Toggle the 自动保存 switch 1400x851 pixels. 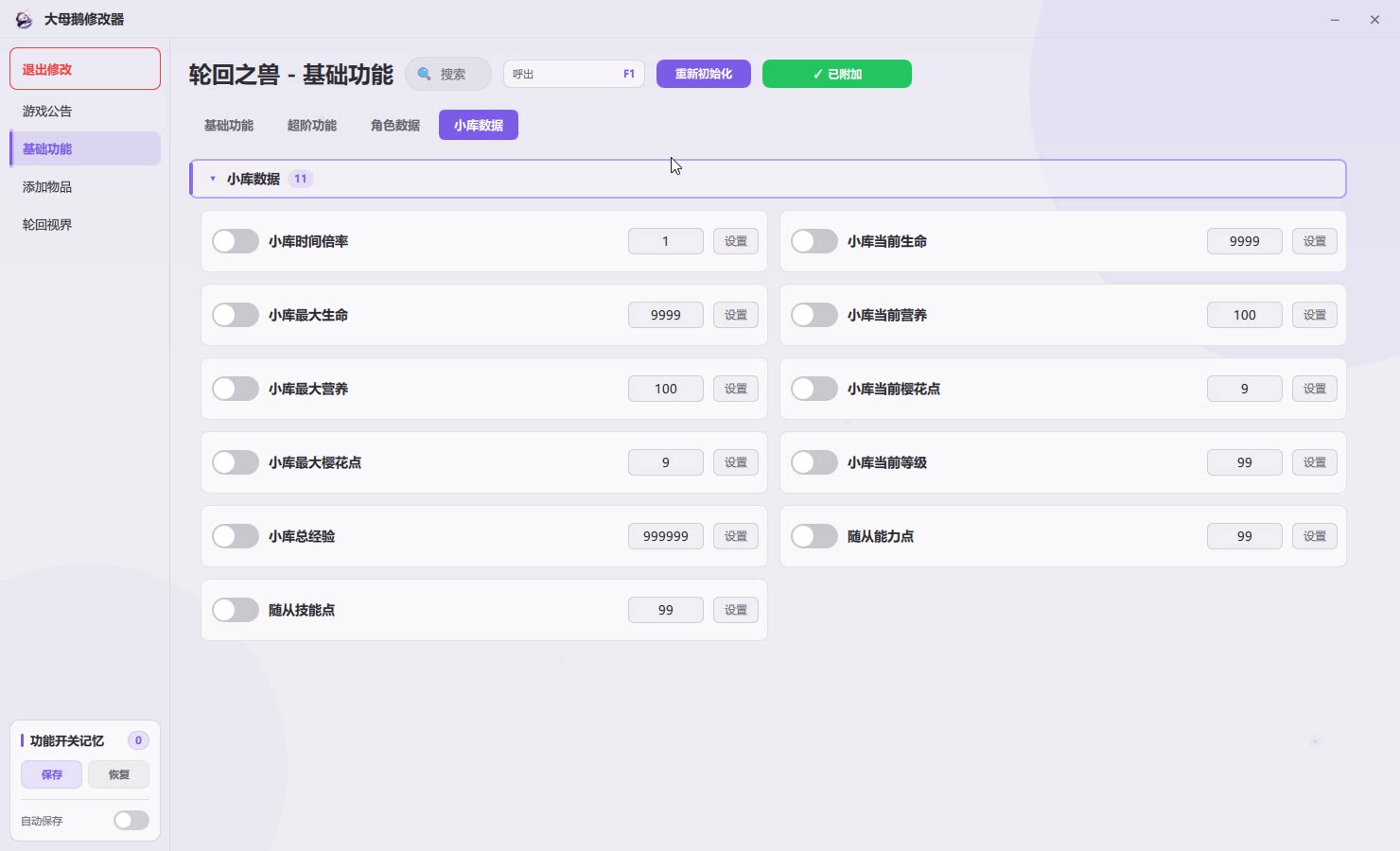click(131, 821)
